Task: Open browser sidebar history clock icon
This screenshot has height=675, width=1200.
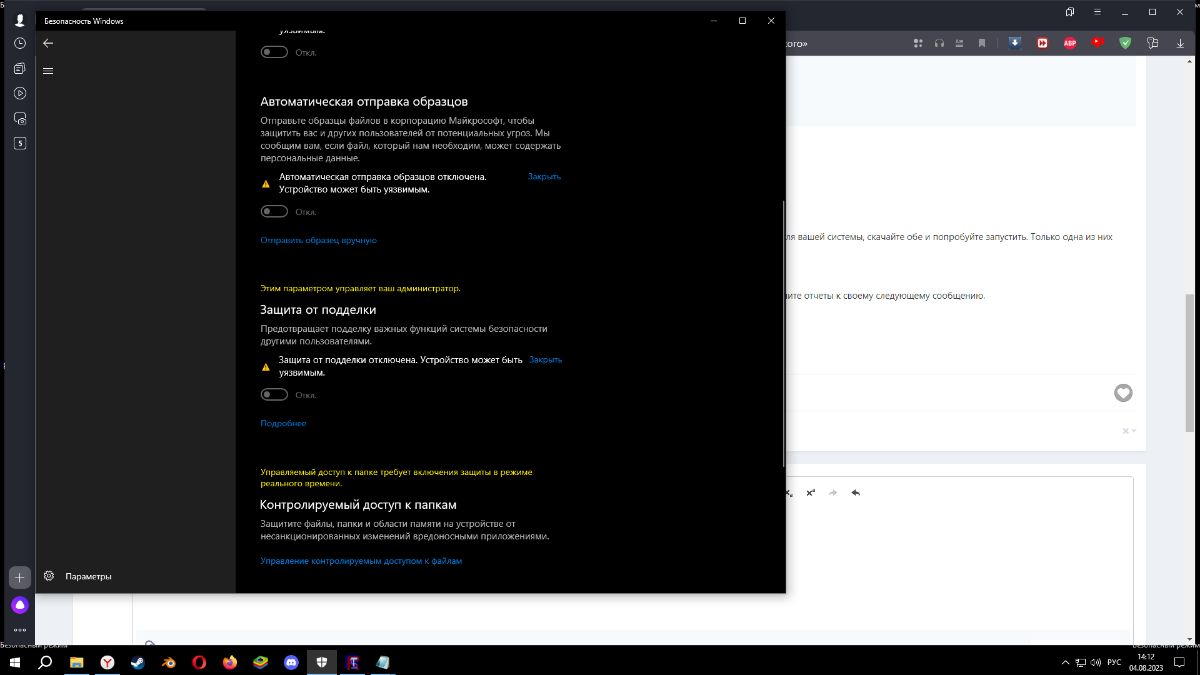Action: pos(20,44)
